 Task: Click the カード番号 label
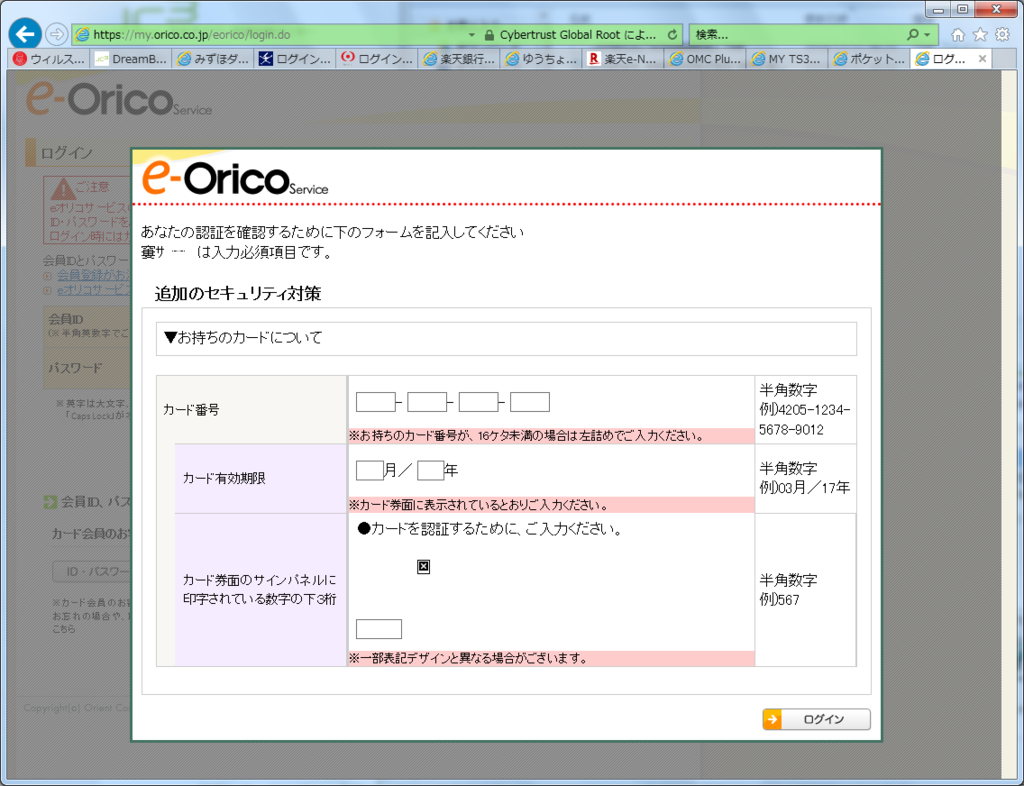[191, 410]
